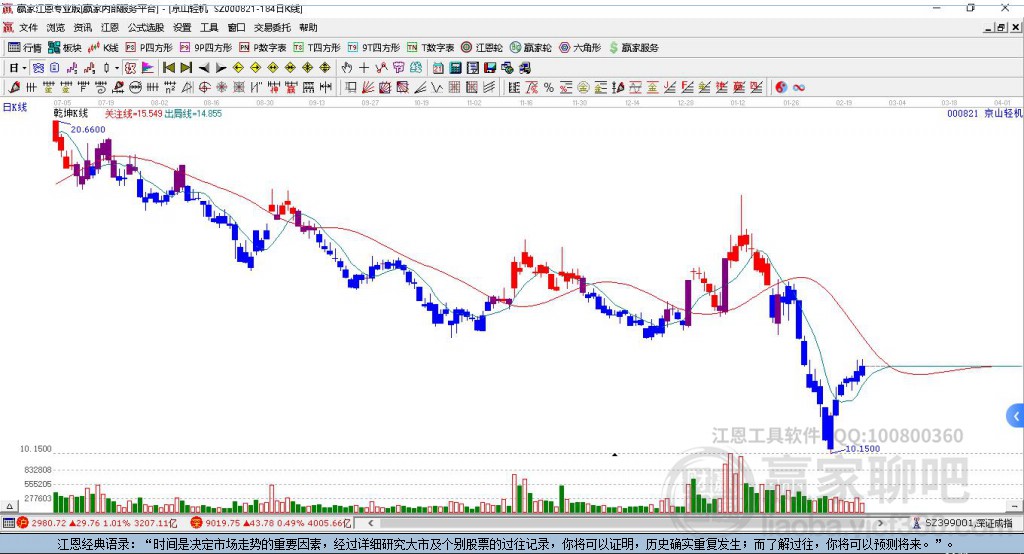Click the red-blue yin-yang icon

point(781,87)
